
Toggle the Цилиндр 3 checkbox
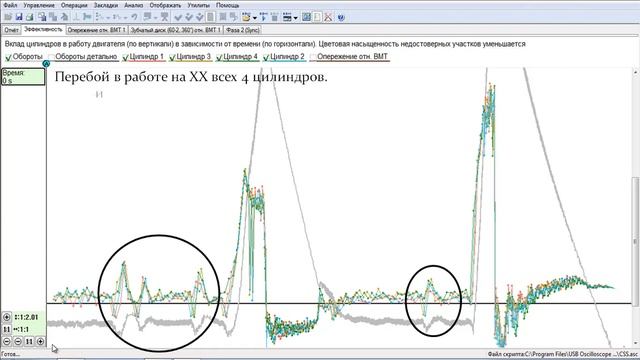(172, 57)
